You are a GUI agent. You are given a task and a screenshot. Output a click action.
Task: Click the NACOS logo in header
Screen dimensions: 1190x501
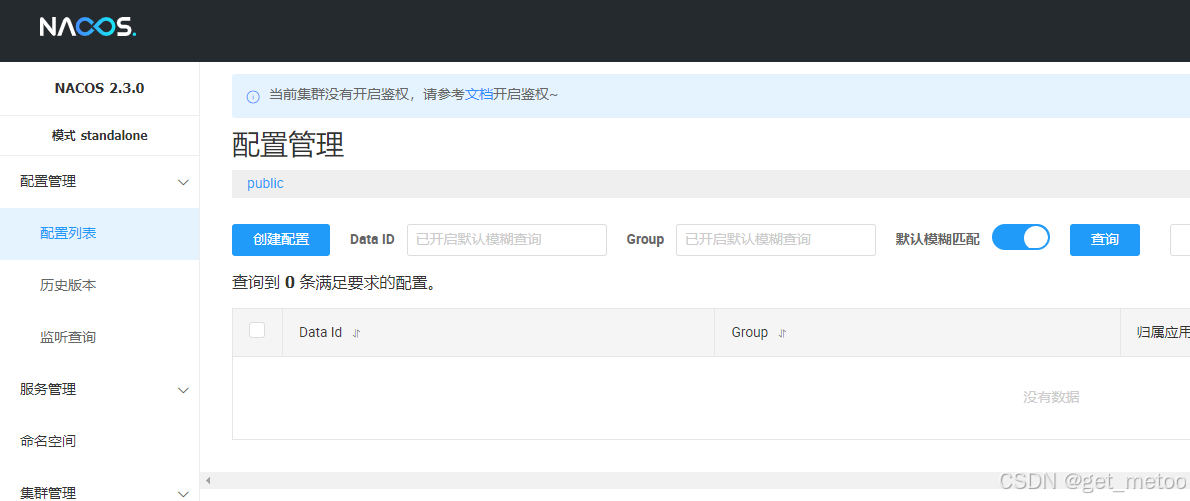pos(88,27)
